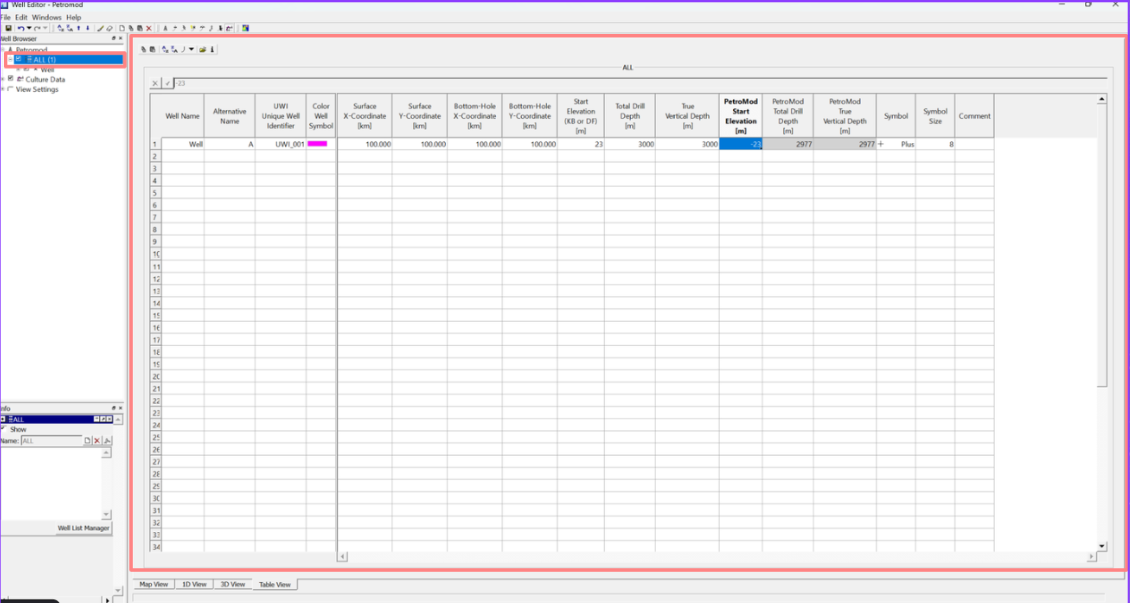Click Copy icon in table view toolbar

pyautogui.click(x=143, y=50)
